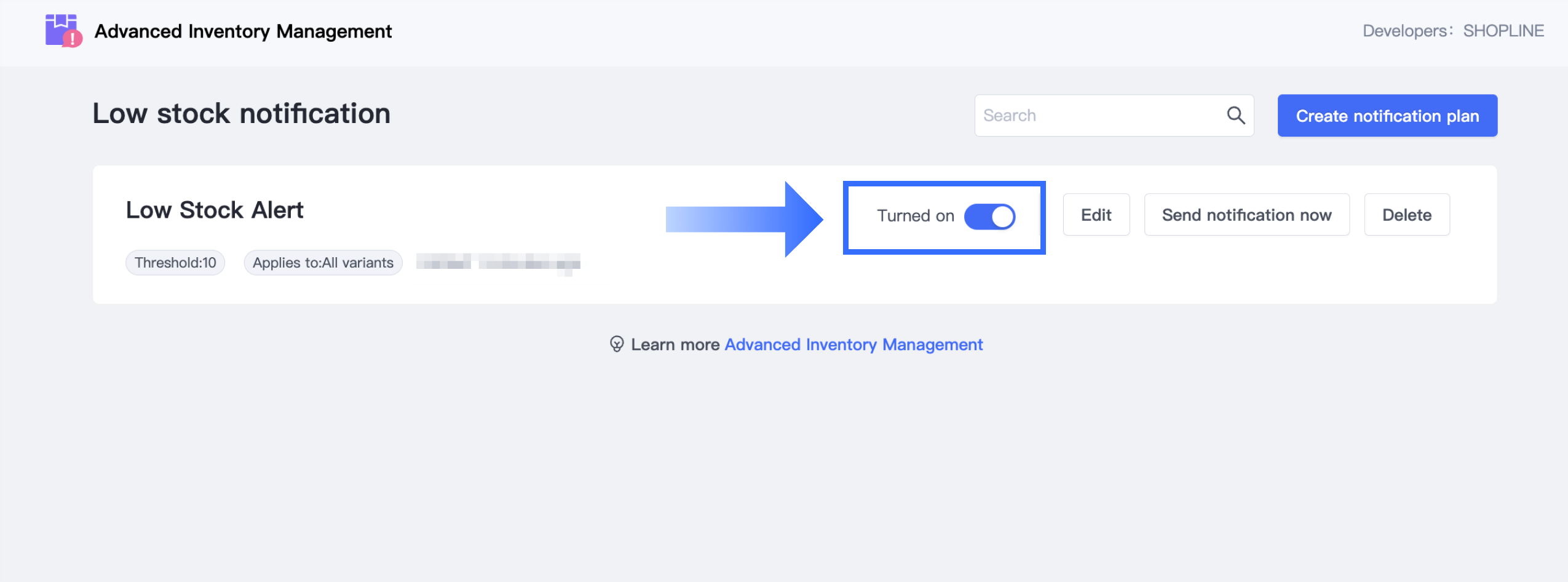Click the Advanced Inventory Management app logo
This screenshot has width=1568, height=582.
pyautogui.click(x=63, y=31)
